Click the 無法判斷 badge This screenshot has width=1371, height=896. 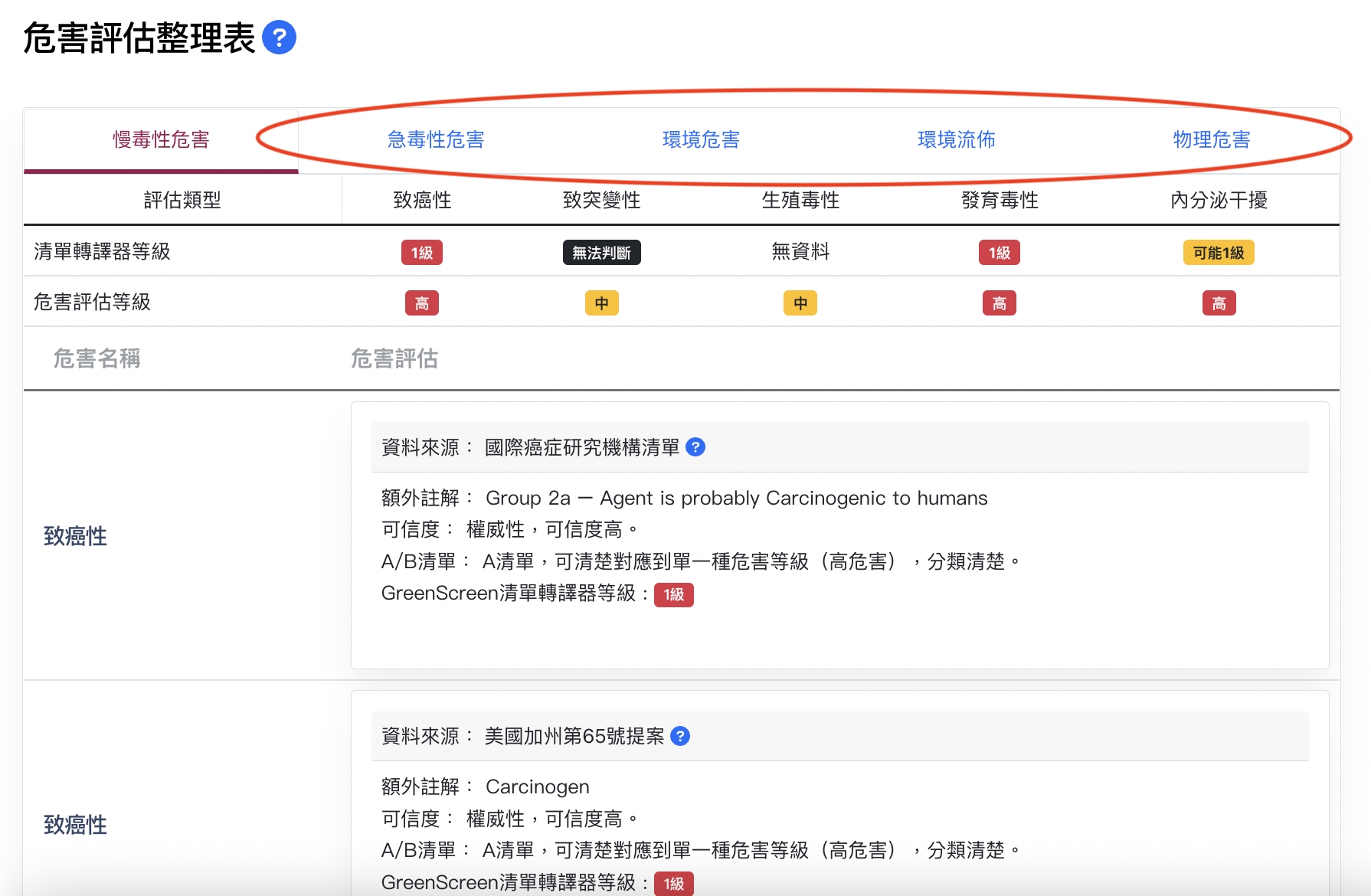pos(602,253)
